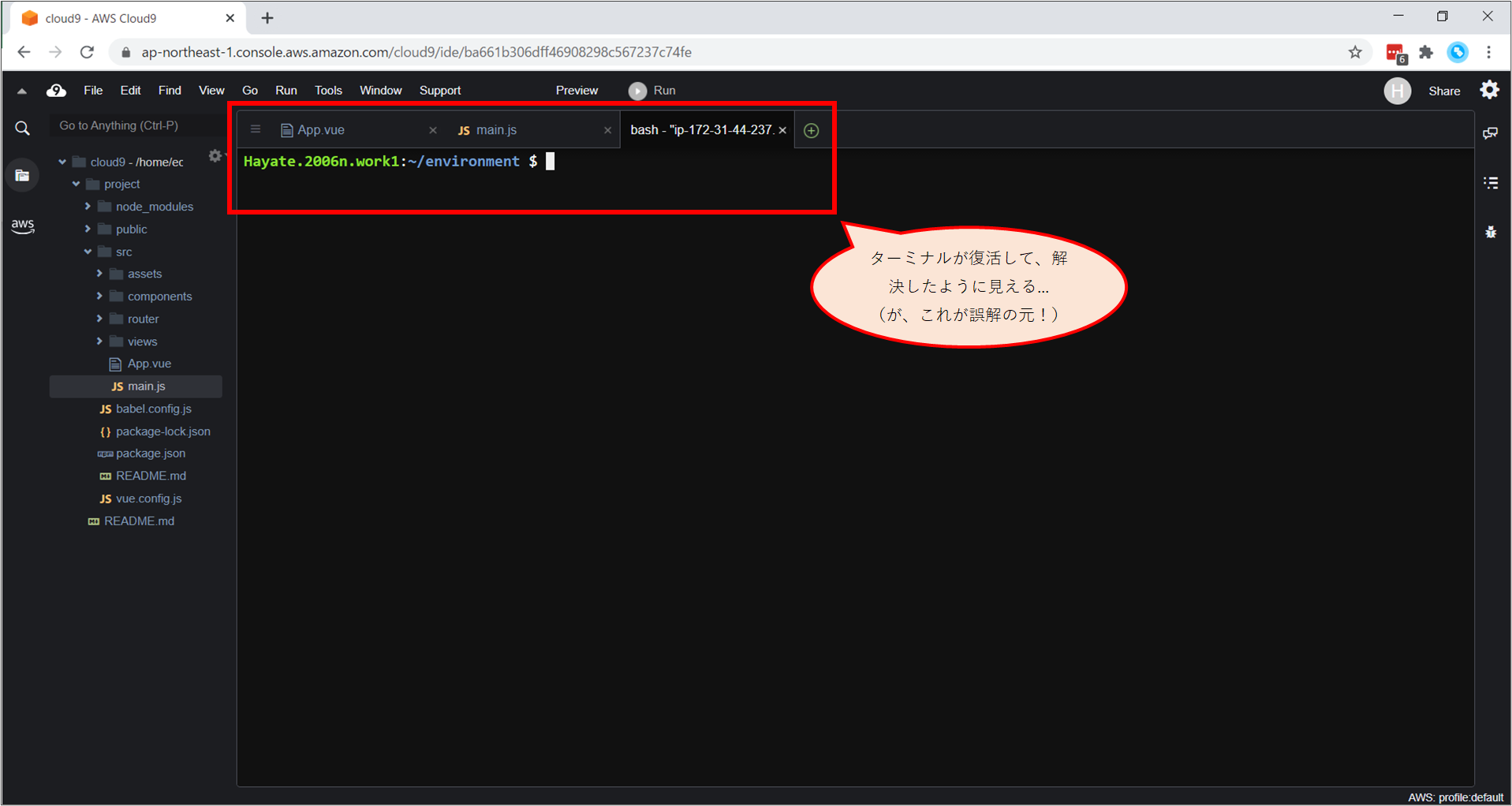This screenshot has width=1512, height=806.
Task: Open the AWS Cloud9 cloud logo menu
Action: [56, 91]
